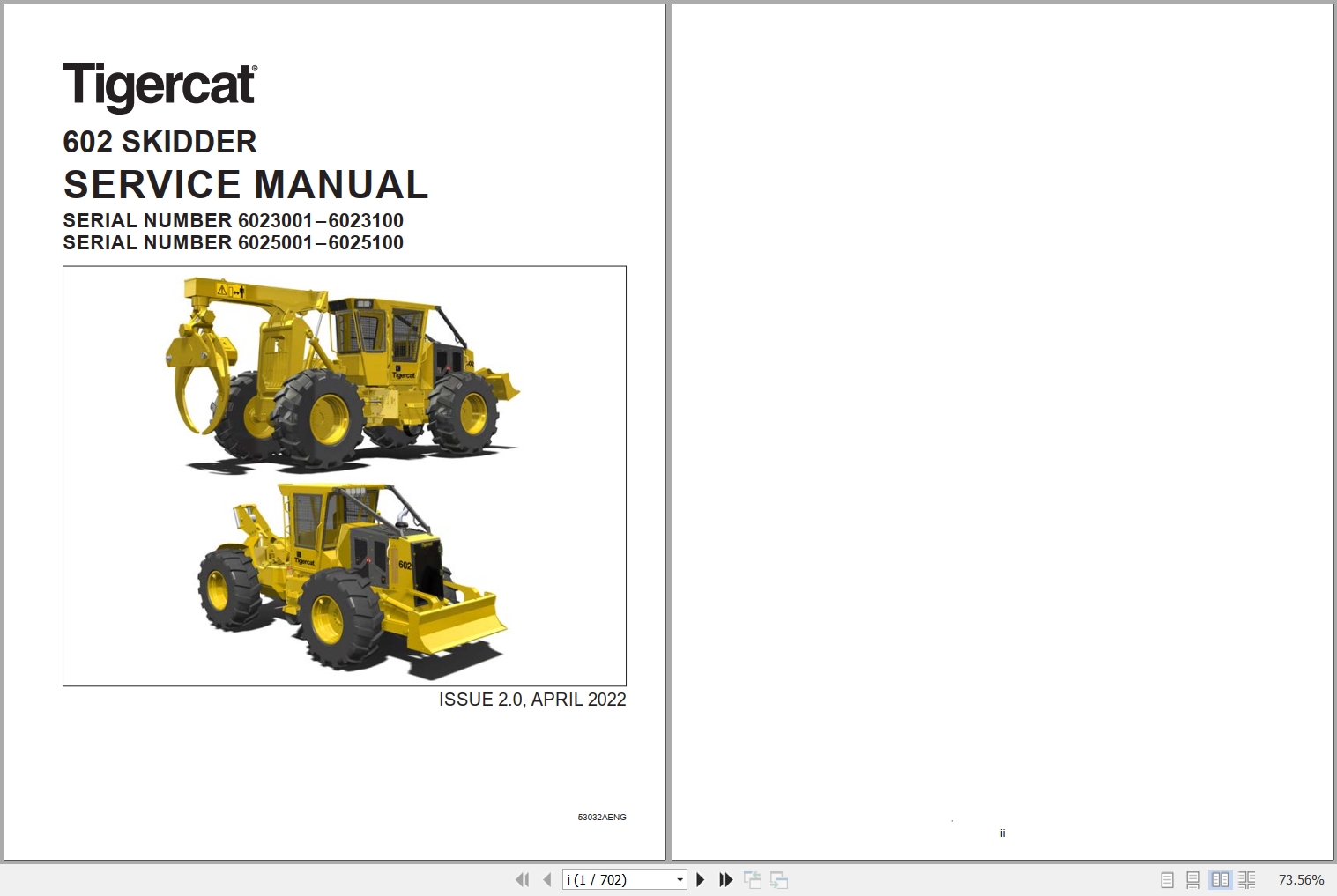Click the page number input field
This screenshot has height=896, width=1337.
pos(617,879)
